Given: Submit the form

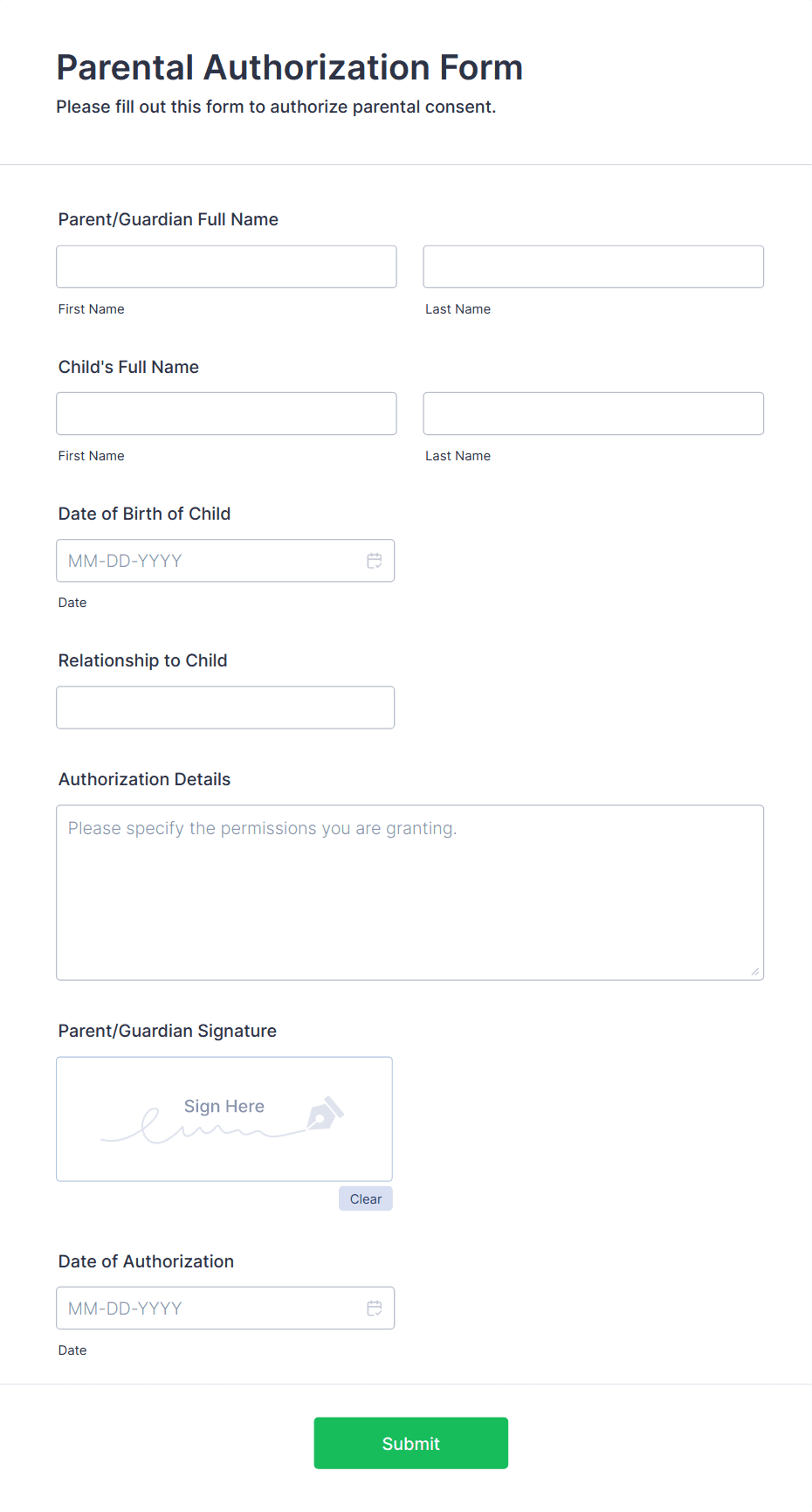Looking at the screenshot, I should (410, 1444).
